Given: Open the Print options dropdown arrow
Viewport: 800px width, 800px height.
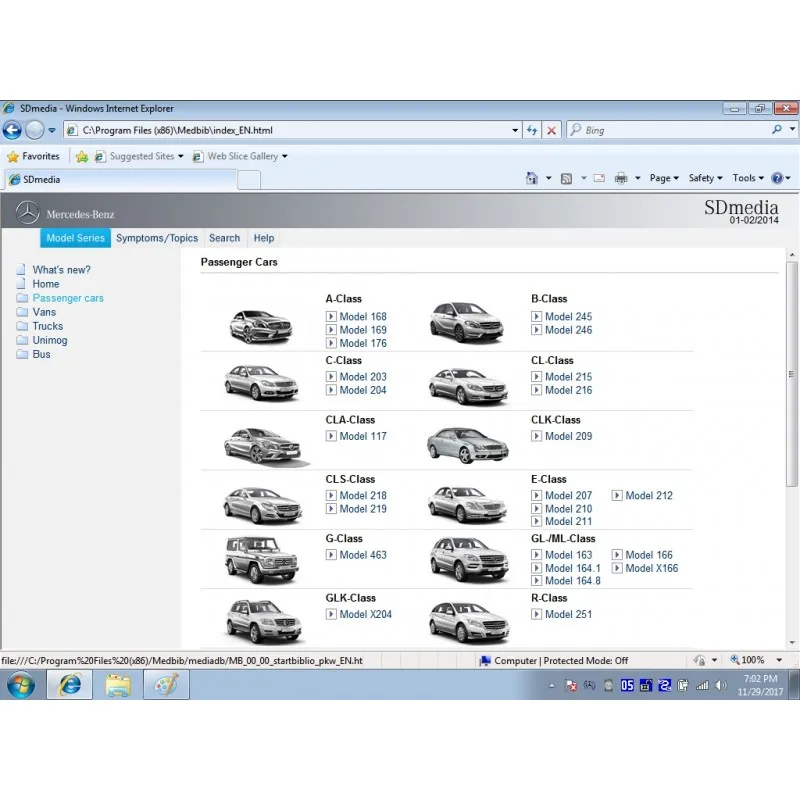Looking at the screenshot, I should 638,178.
